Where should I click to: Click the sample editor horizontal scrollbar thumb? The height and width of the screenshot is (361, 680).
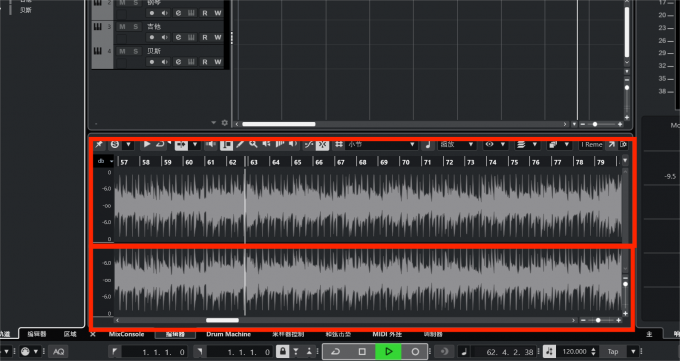click(x=222, y=320)
